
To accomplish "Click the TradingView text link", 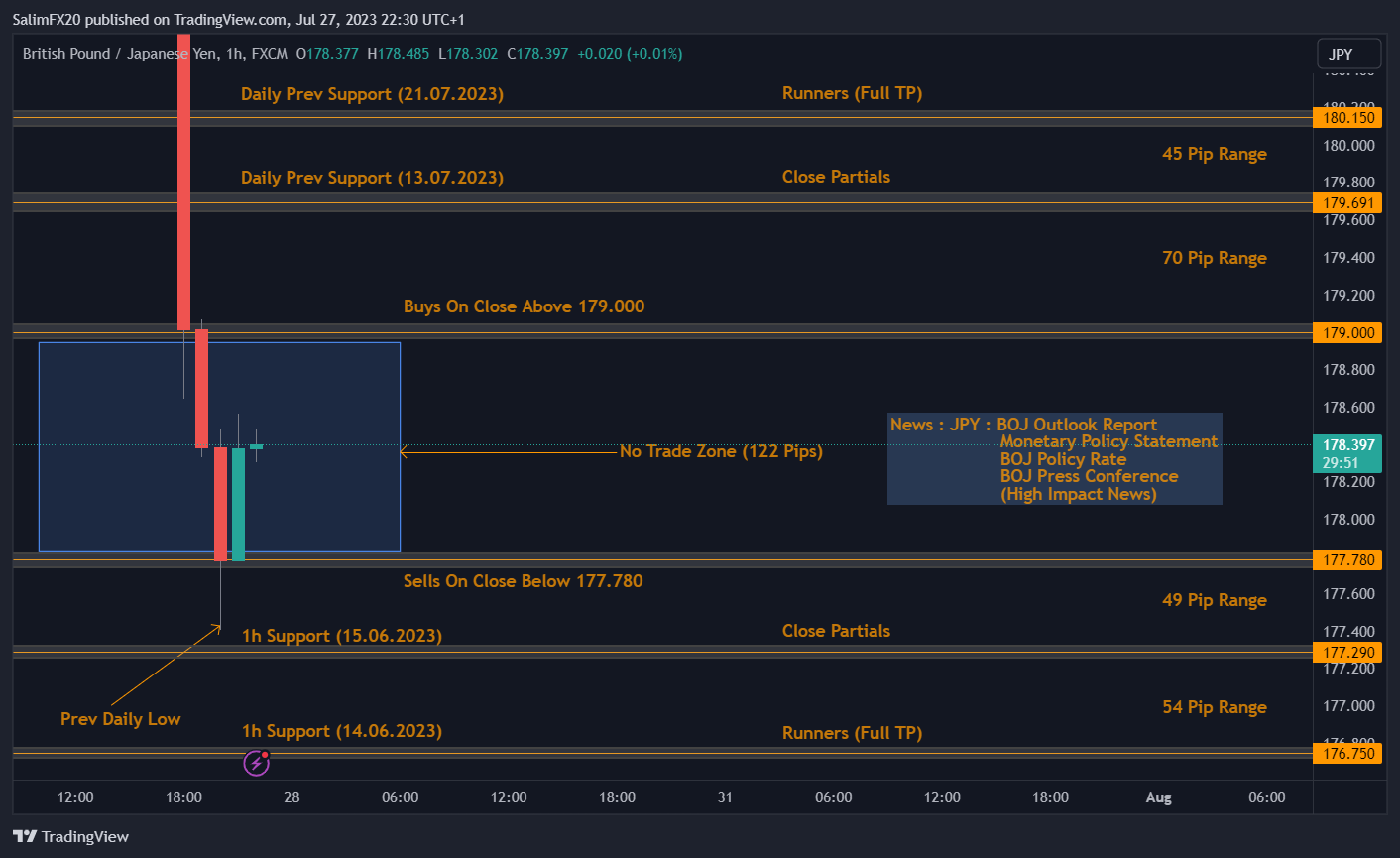I will [85, 836].
